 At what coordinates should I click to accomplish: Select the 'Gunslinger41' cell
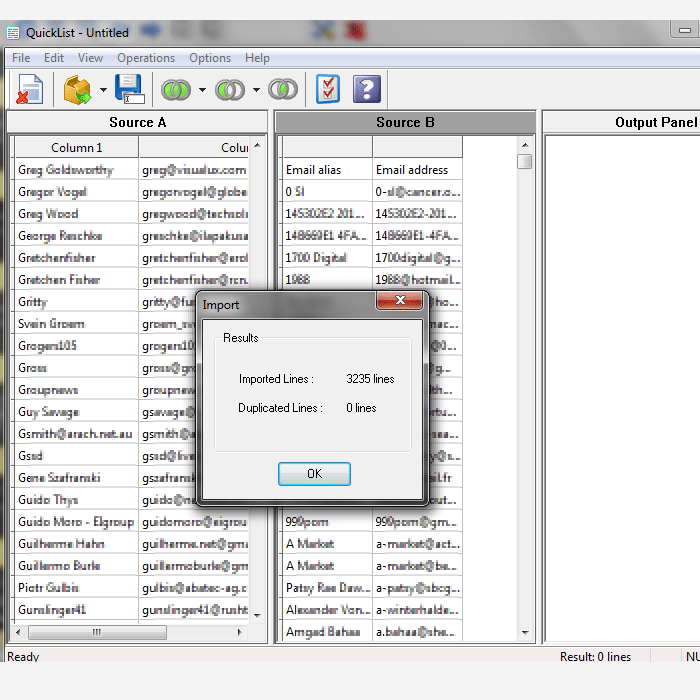(x=76, y=609)
